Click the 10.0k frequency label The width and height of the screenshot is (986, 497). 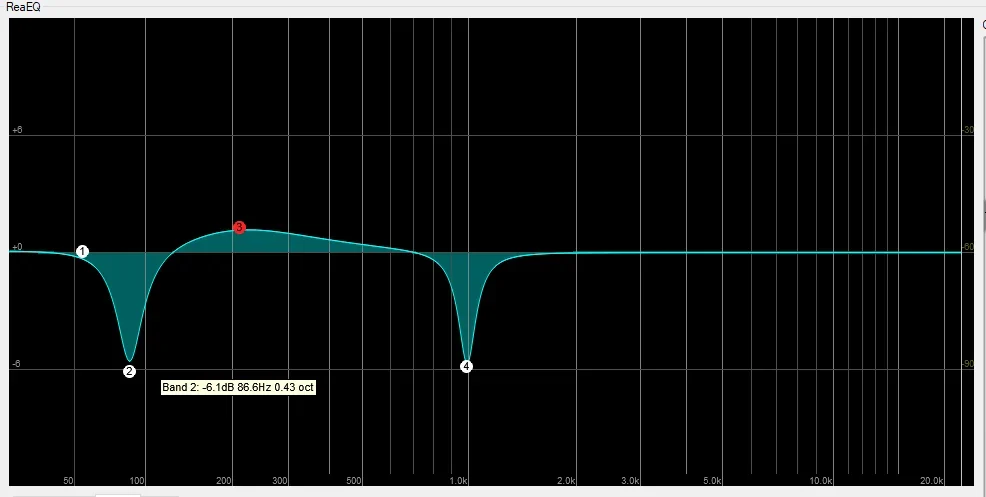[x=821, y=481]
